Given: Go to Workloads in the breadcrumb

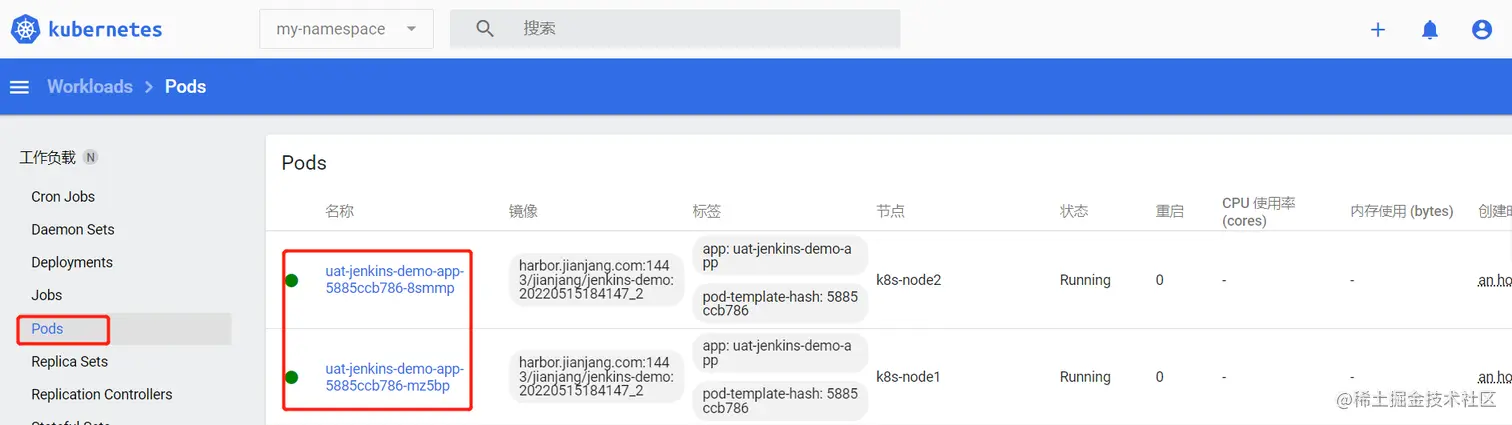Looking at the screenshot, I should [x=90, y=87].
